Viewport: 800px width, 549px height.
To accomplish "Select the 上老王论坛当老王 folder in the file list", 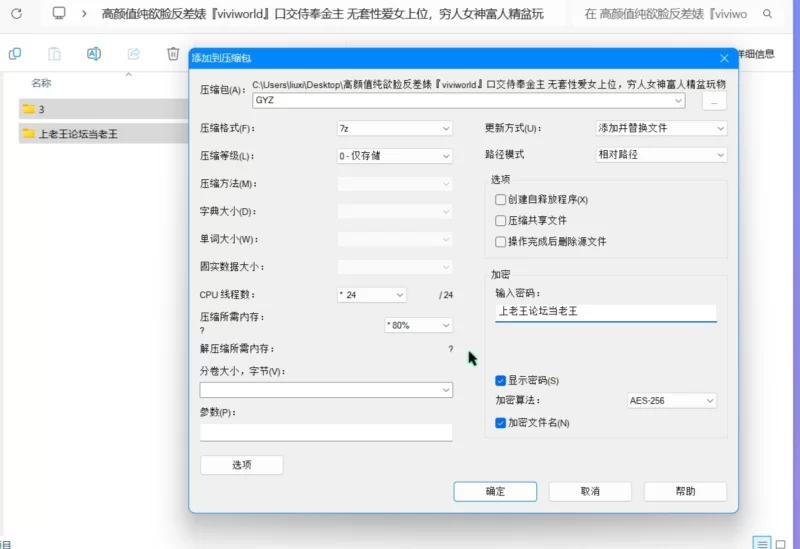I will coord(104,134).
